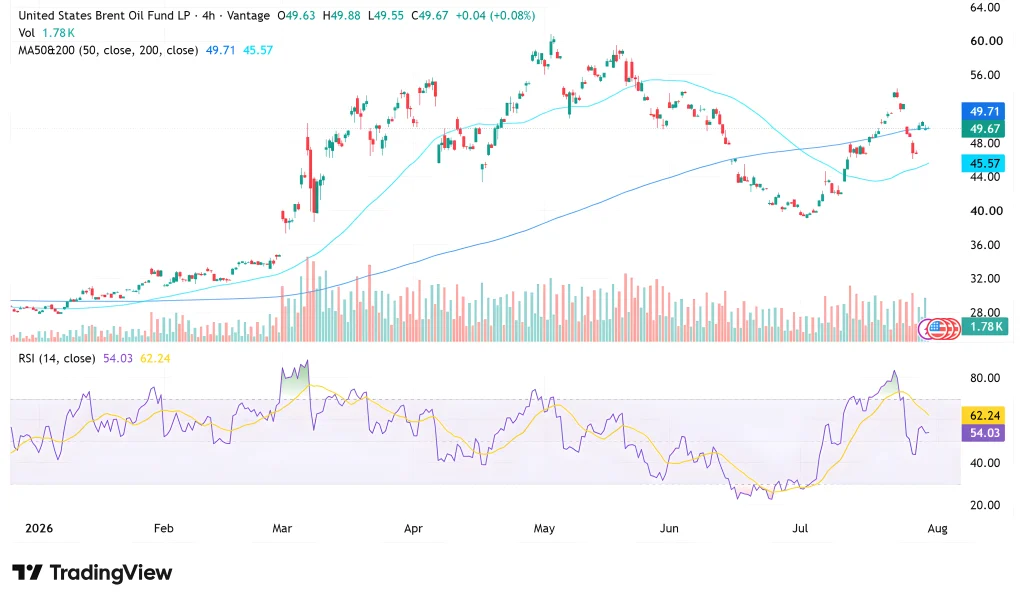Click the 32.00 price axis label
Screen dimensions: 1024x603
pyautogui.click(x=985, y=278)
